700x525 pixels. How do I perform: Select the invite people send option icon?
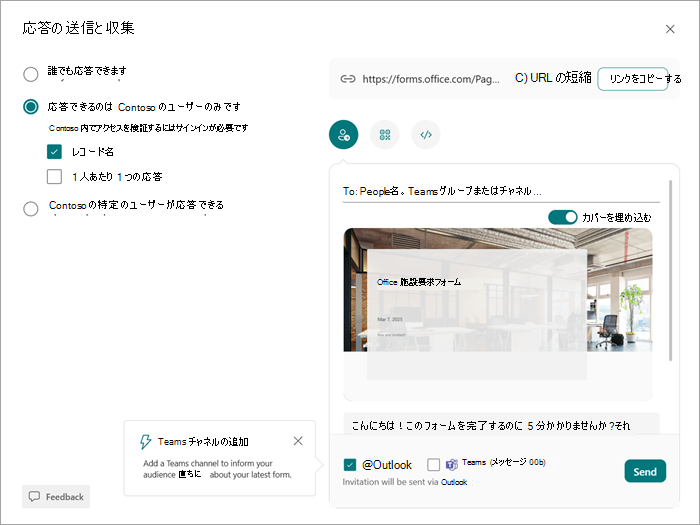(343, 134)
